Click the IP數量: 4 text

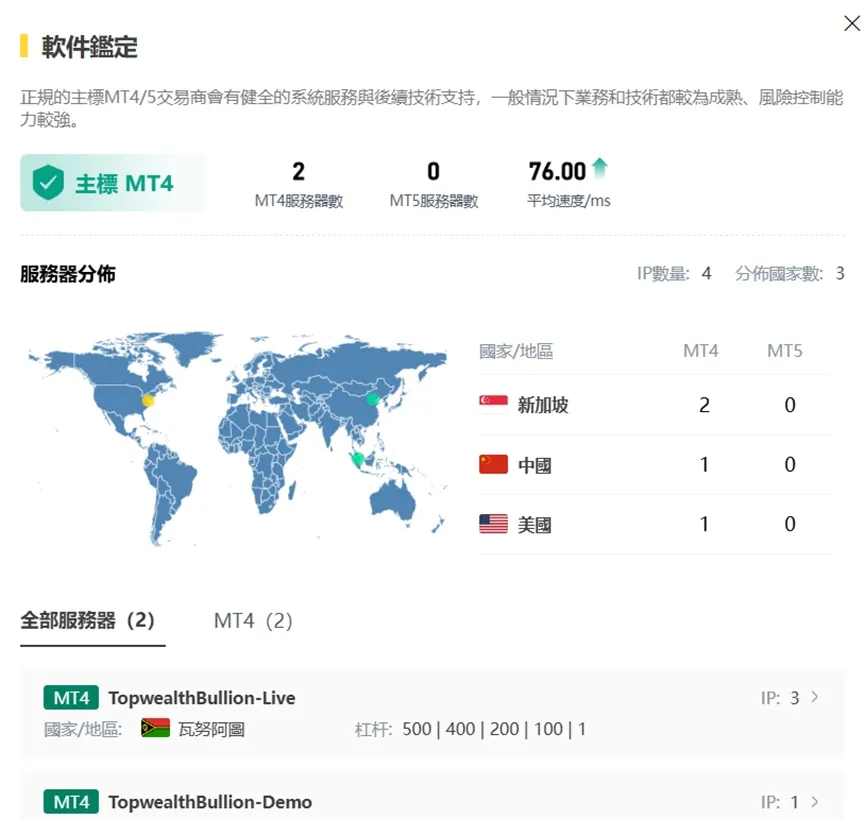[674, 273]
